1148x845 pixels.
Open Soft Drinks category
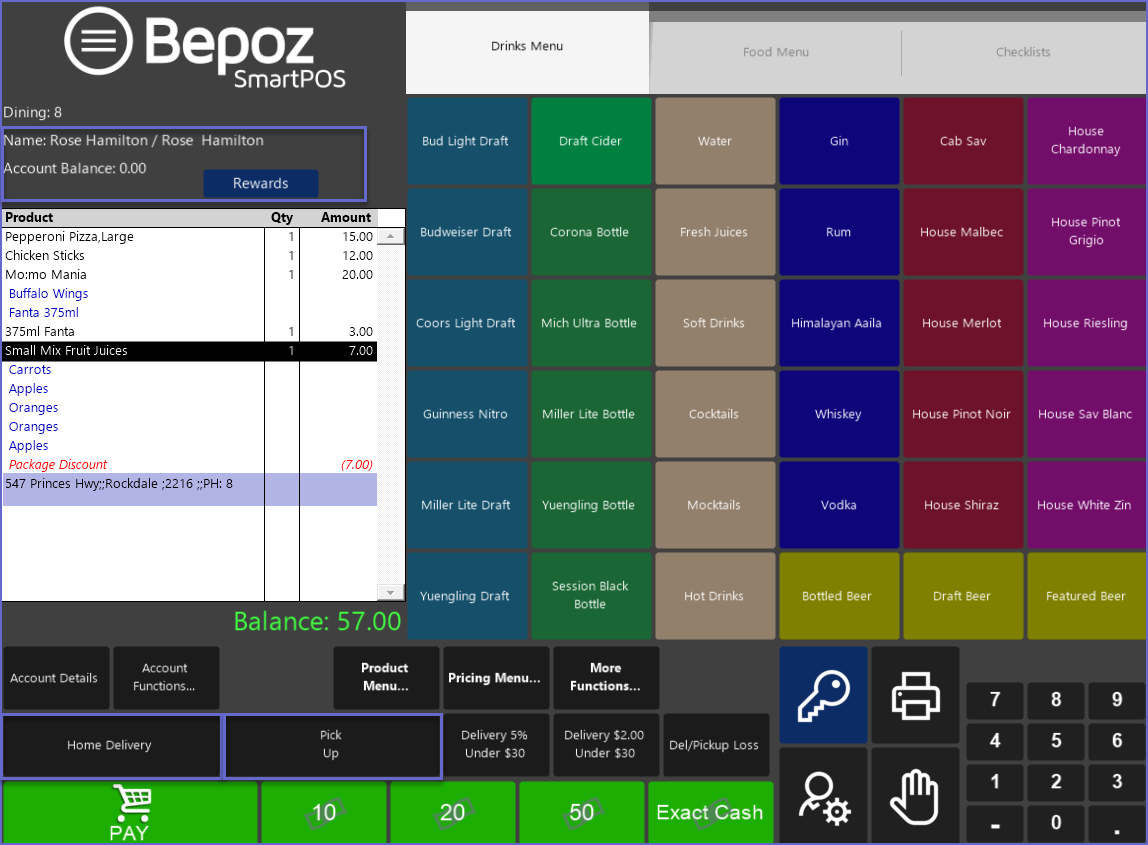(715, 323)
